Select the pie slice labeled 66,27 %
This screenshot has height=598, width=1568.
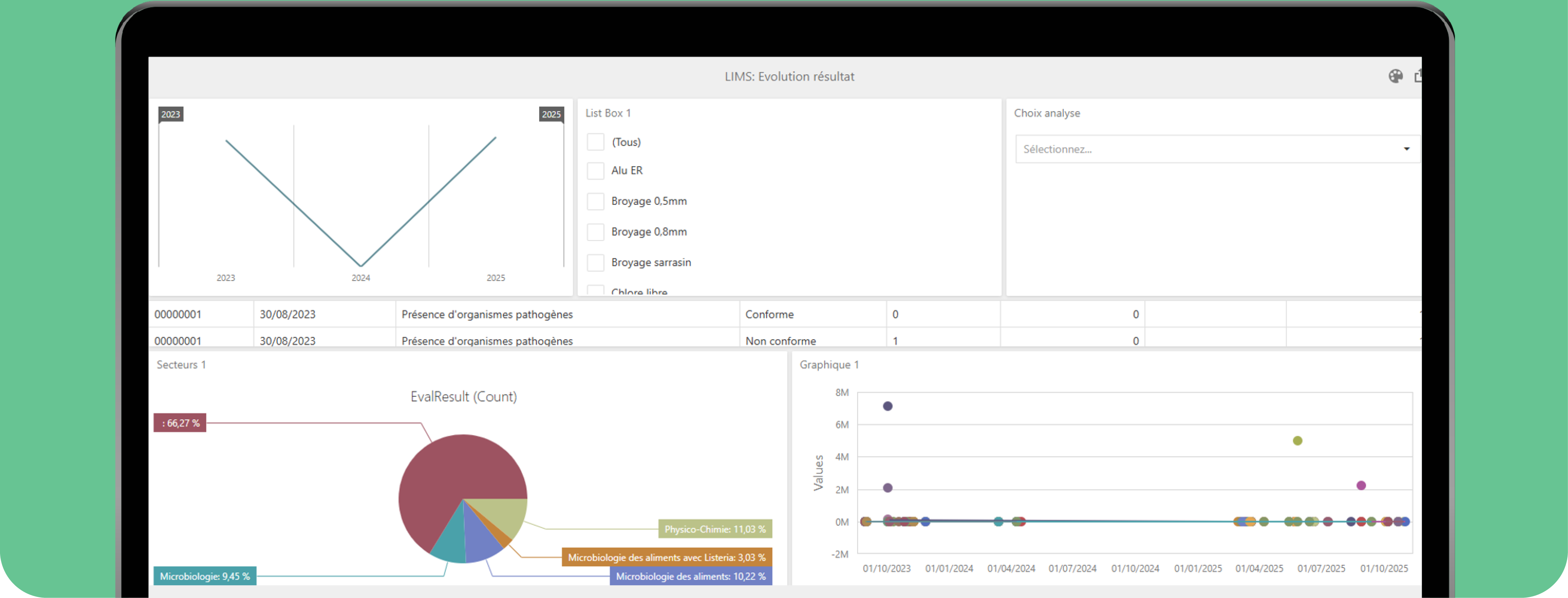click(x=180, y=422)
